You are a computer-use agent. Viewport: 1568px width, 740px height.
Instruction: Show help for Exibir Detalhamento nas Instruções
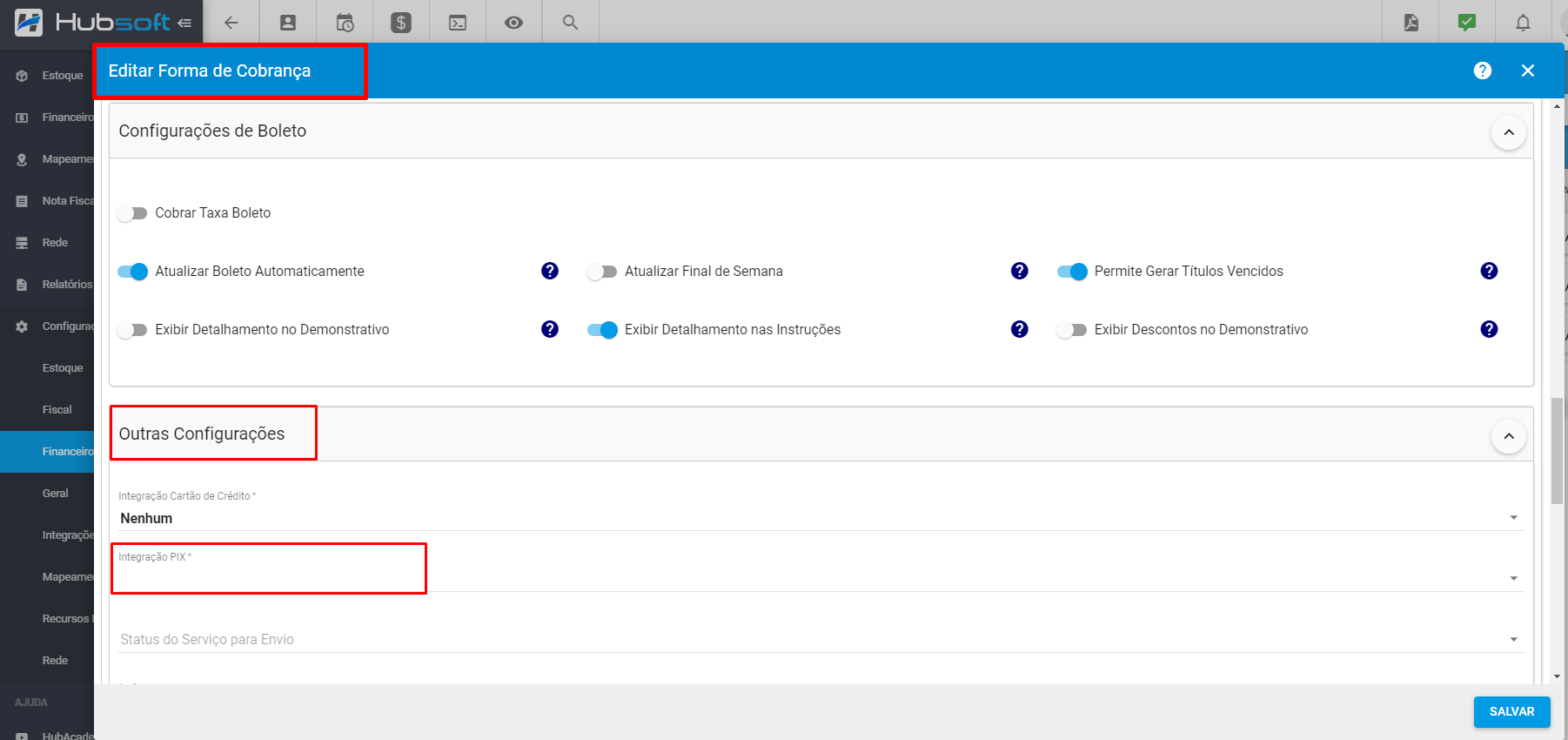(x=1020, y=329)
